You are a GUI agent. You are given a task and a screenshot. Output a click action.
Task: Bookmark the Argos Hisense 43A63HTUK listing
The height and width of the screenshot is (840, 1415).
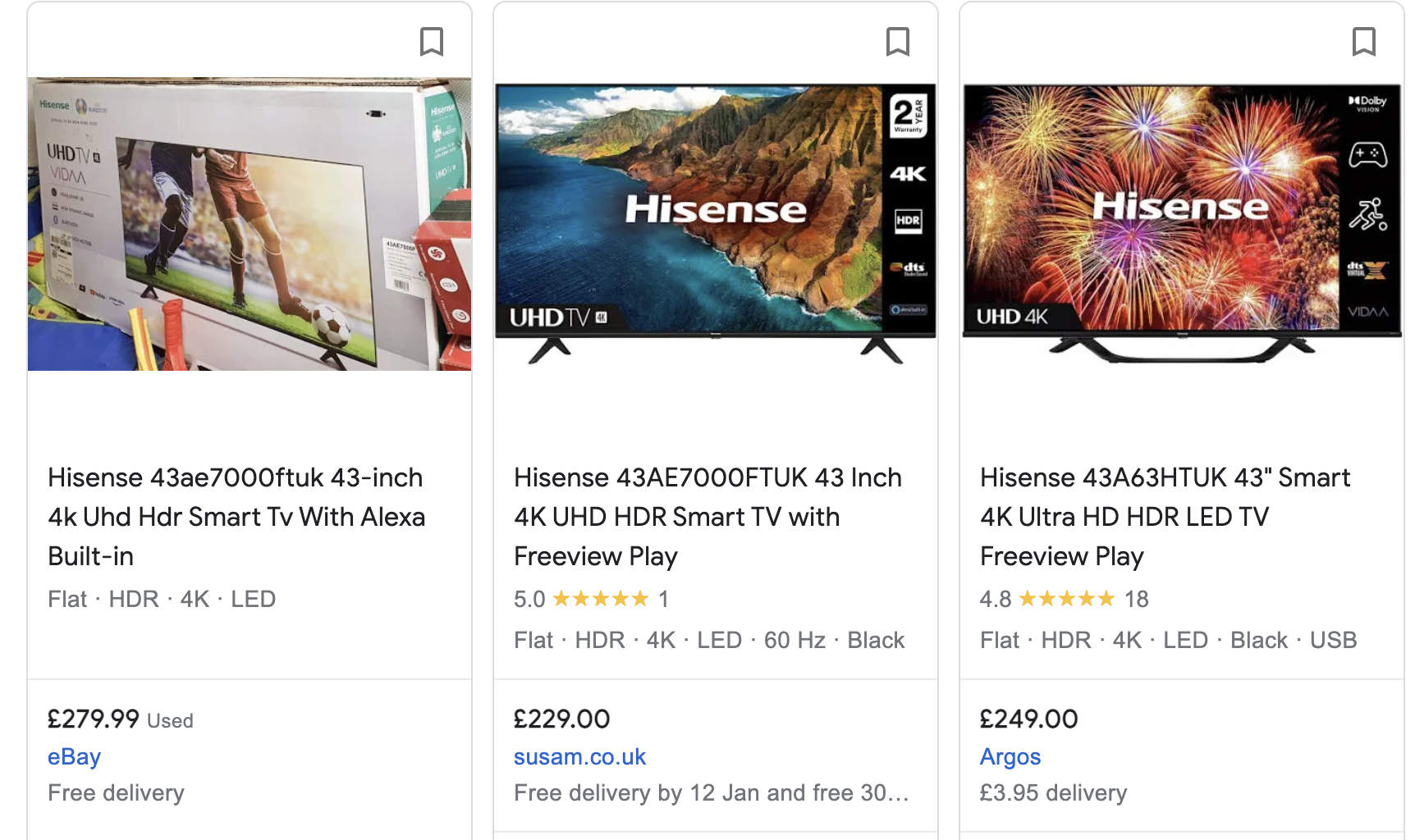(1364, 42)
